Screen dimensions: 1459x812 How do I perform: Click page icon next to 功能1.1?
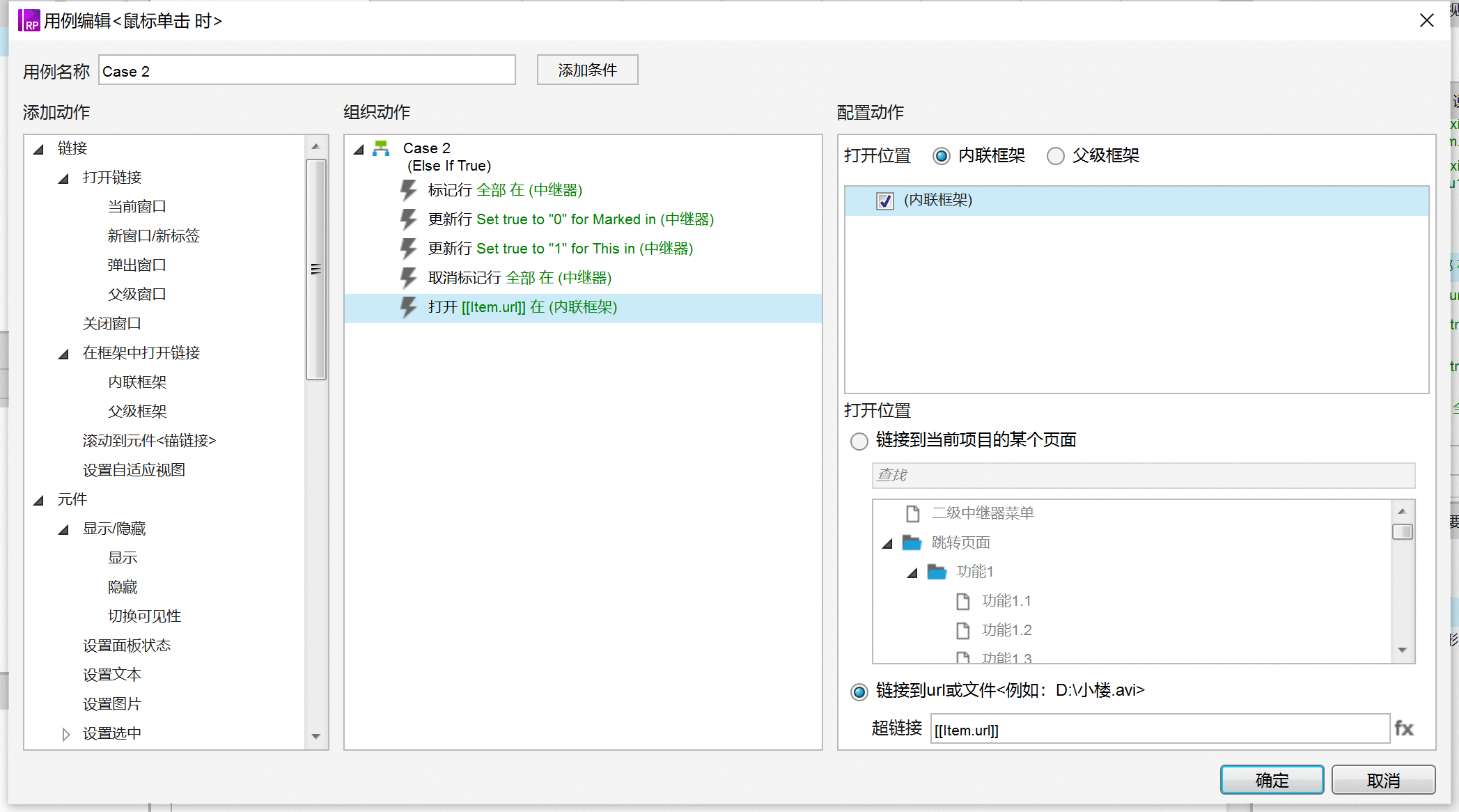[963, 601]
